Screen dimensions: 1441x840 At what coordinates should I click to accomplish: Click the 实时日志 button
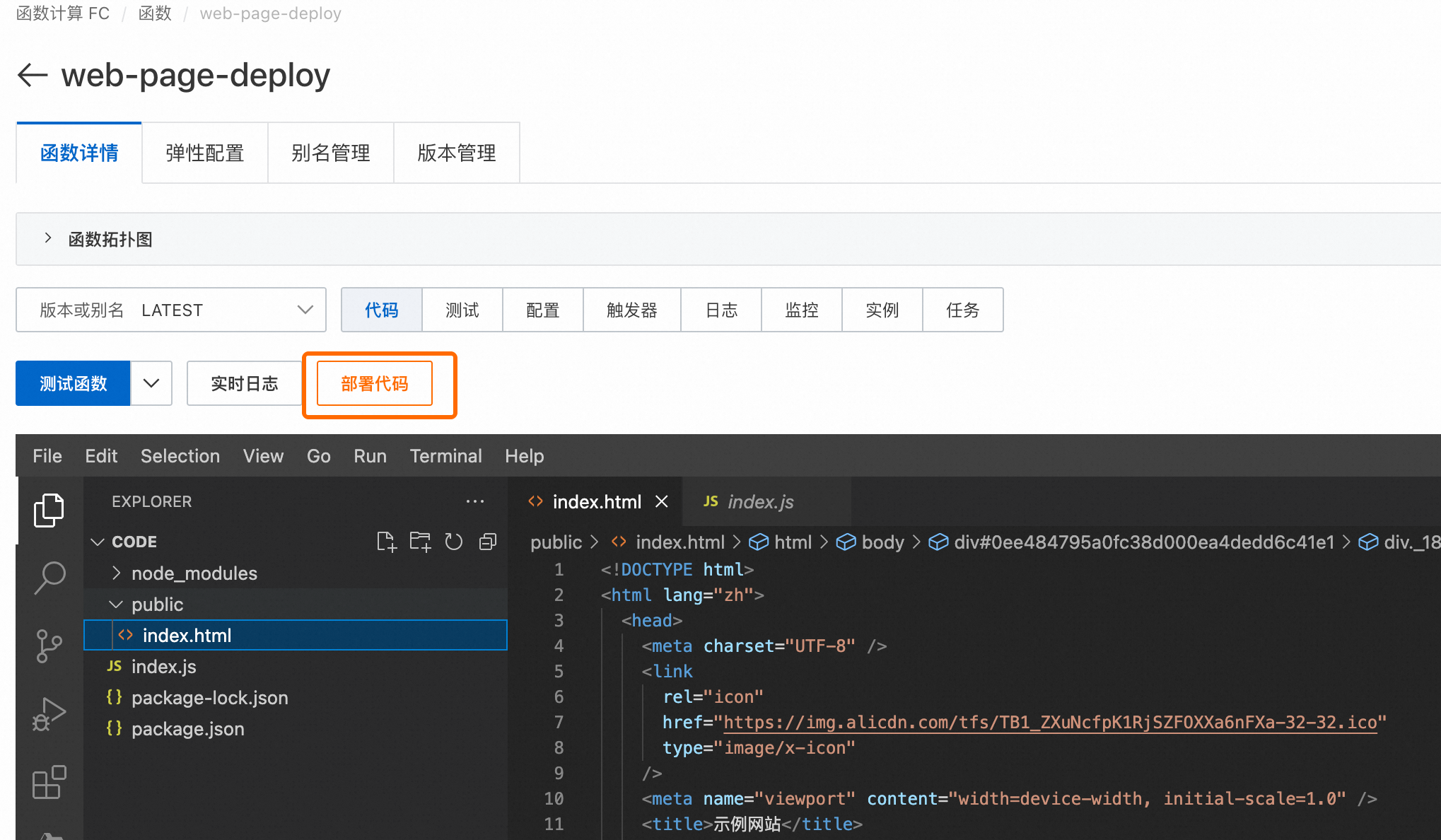click(x=244, y=383)
